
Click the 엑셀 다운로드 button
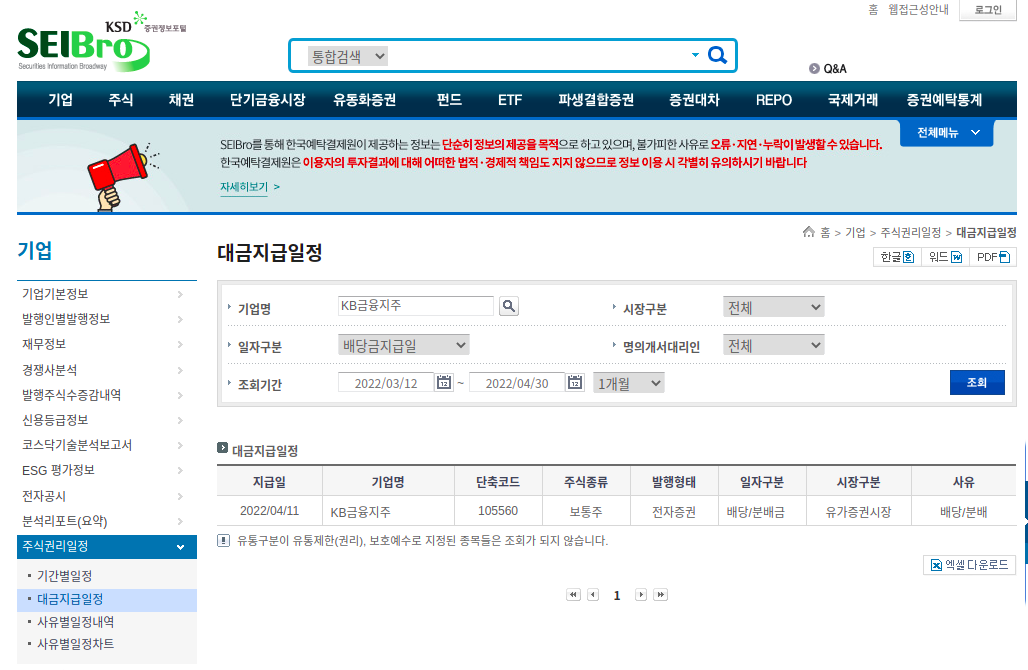(970, 564)
